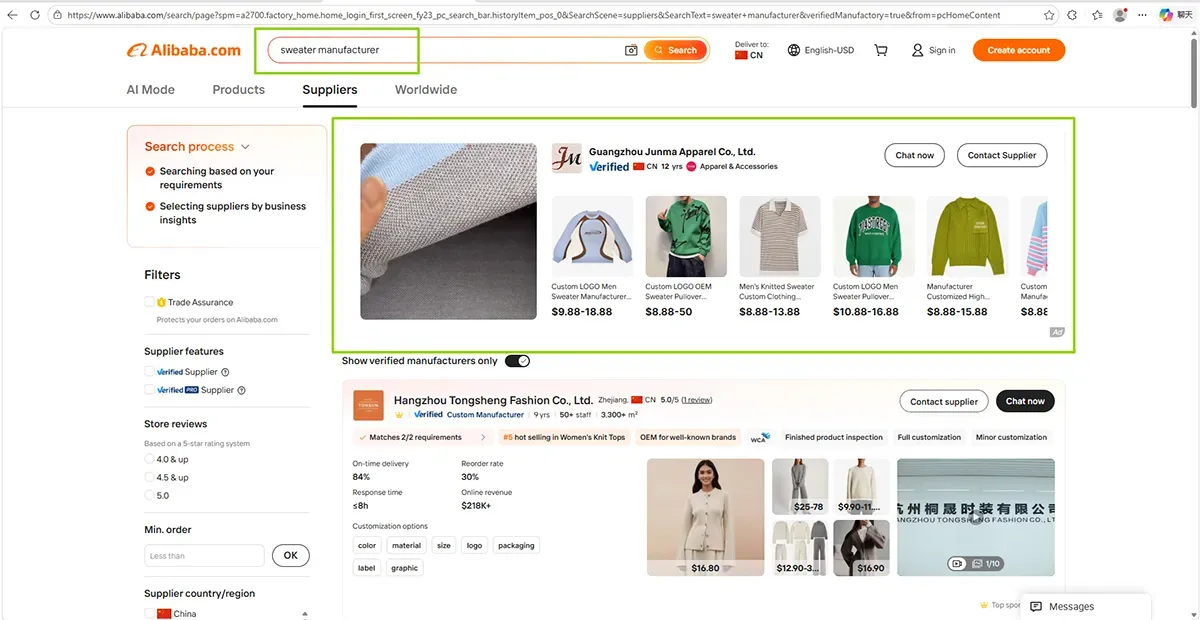This screenshot has width=1200, height=620.
Task: Open the 1/10 image gallery icon
Action: tap(977, 564)
